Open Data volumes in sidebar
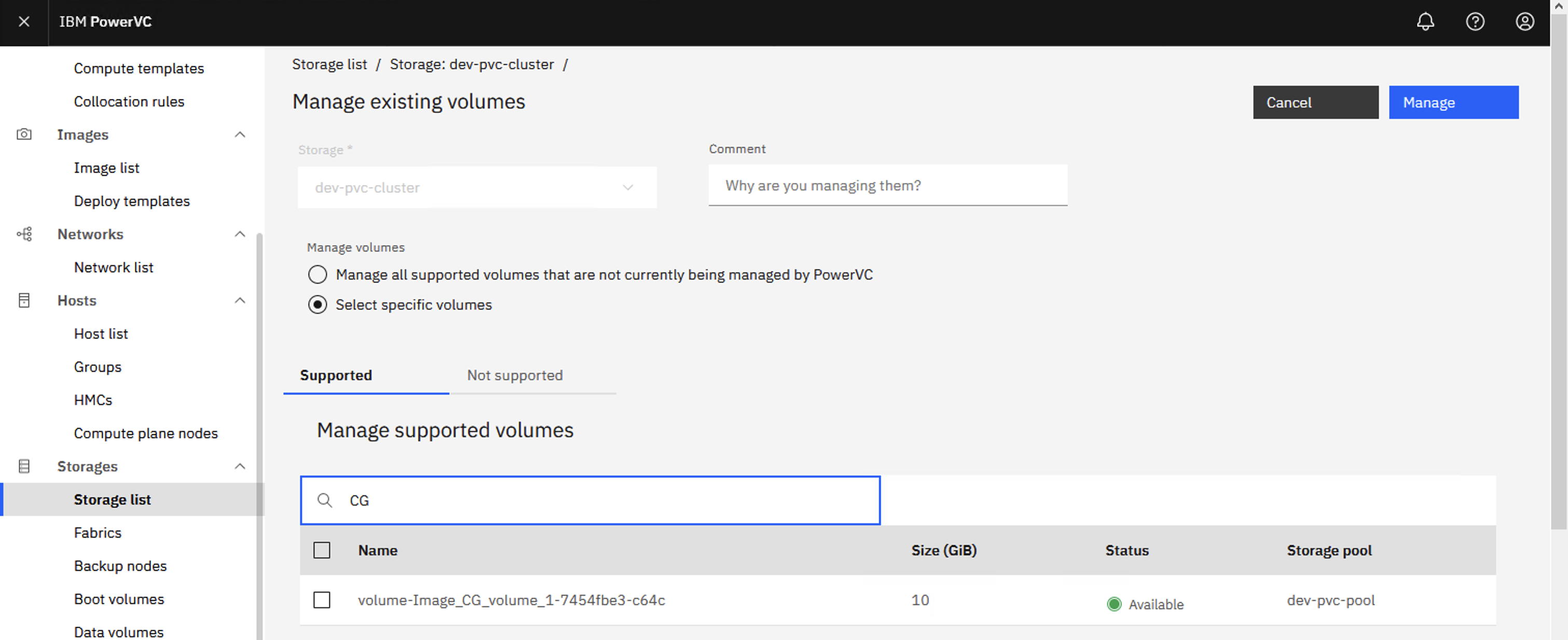The image size is (1568, 640). [x=119, y=632]
